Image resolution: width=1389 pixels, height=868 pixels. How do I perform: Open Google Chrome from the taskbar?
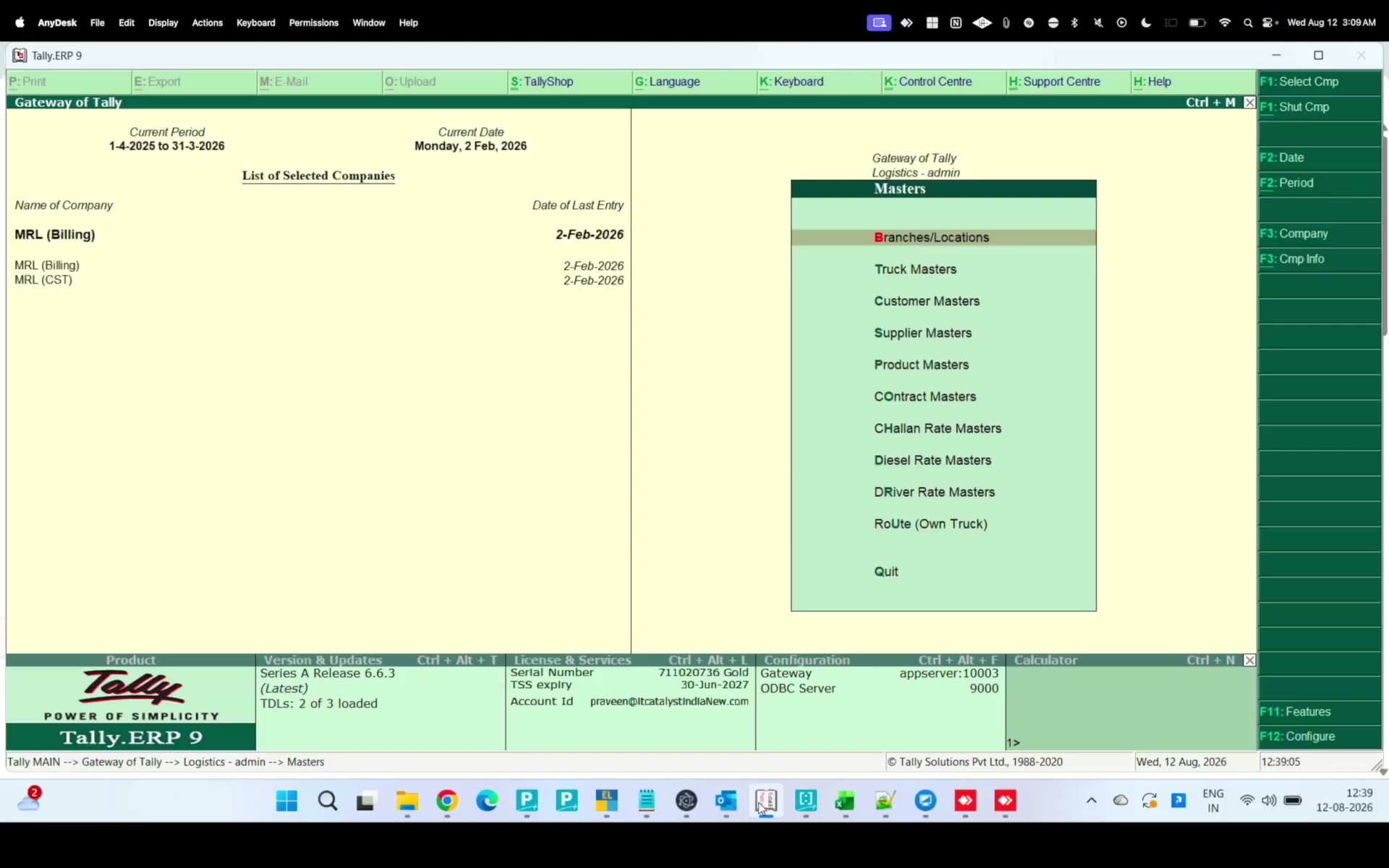(447, 801)
